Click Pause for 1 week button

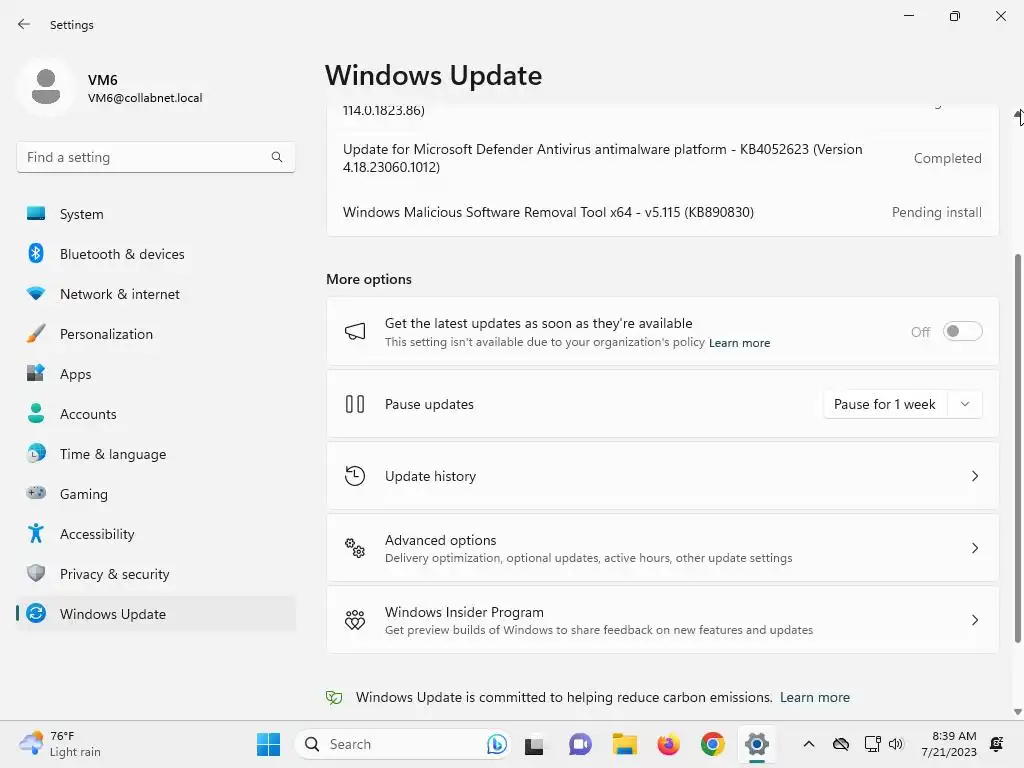click(x=885, y=404)
